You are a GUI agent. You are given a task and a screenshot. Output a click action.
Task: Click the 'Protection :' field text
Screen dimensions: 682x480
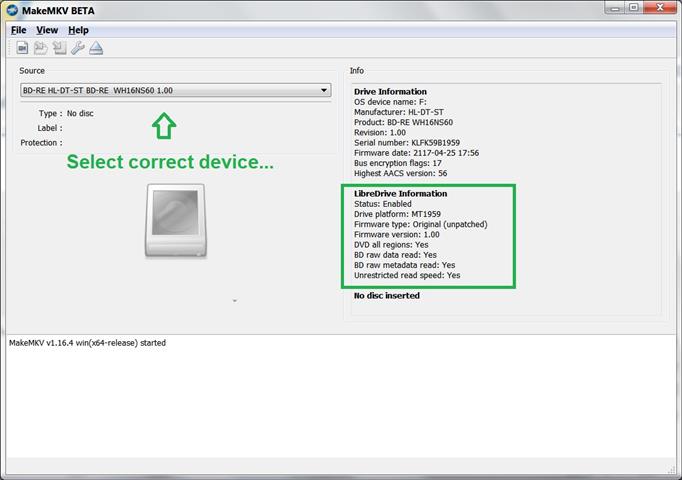[x=41, y=143]
